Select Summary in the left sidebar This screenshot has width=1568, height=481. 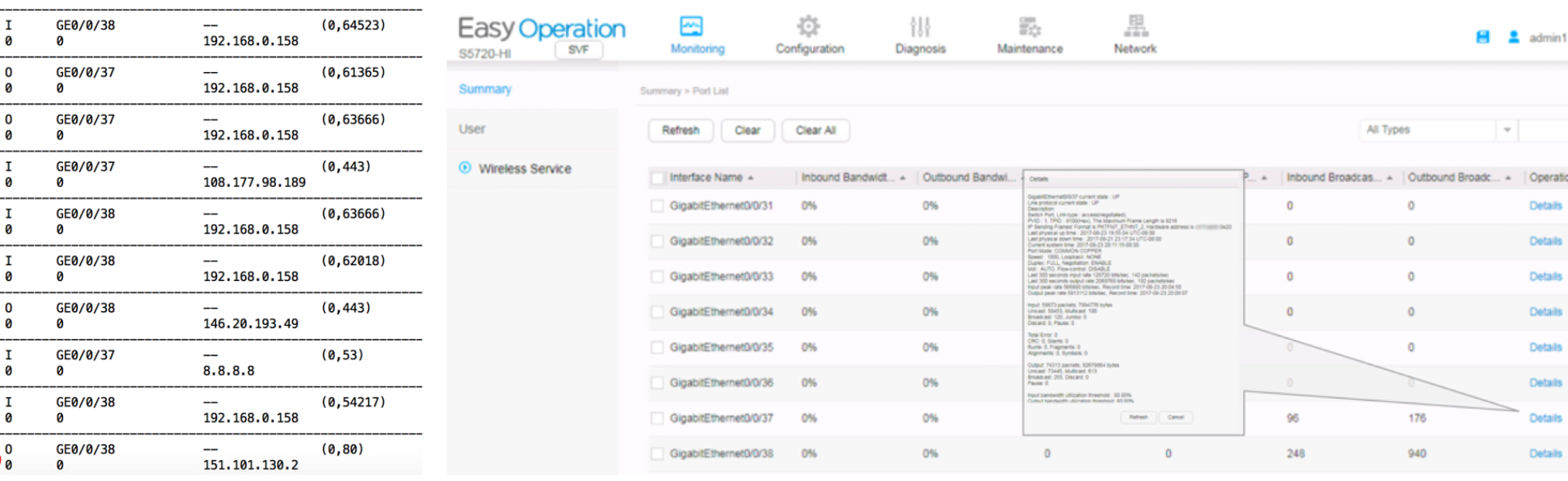click(x=485, y=89)
